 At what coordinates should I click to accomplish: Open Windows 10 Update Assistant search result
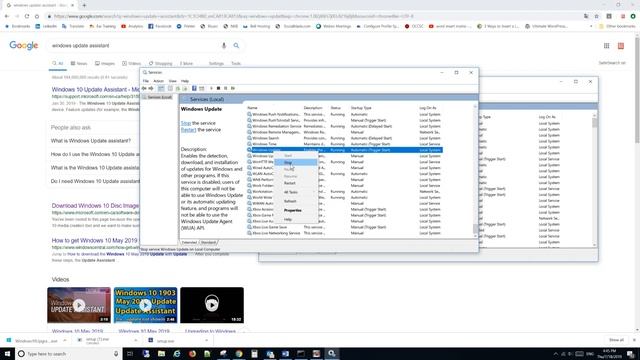(96, 89)
